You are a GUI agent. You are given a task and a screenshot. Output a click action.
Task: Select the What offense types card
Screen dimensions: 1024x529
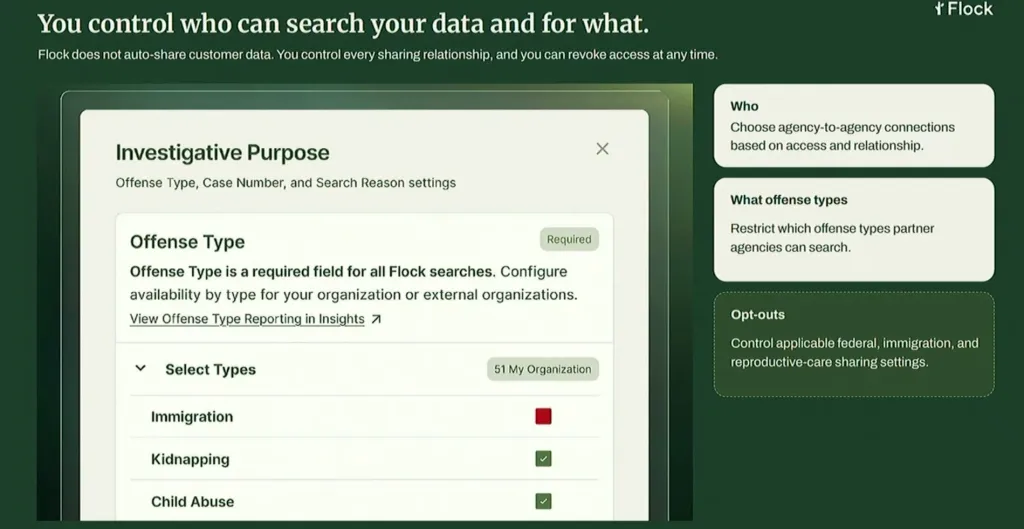click(x=854, y=229)
